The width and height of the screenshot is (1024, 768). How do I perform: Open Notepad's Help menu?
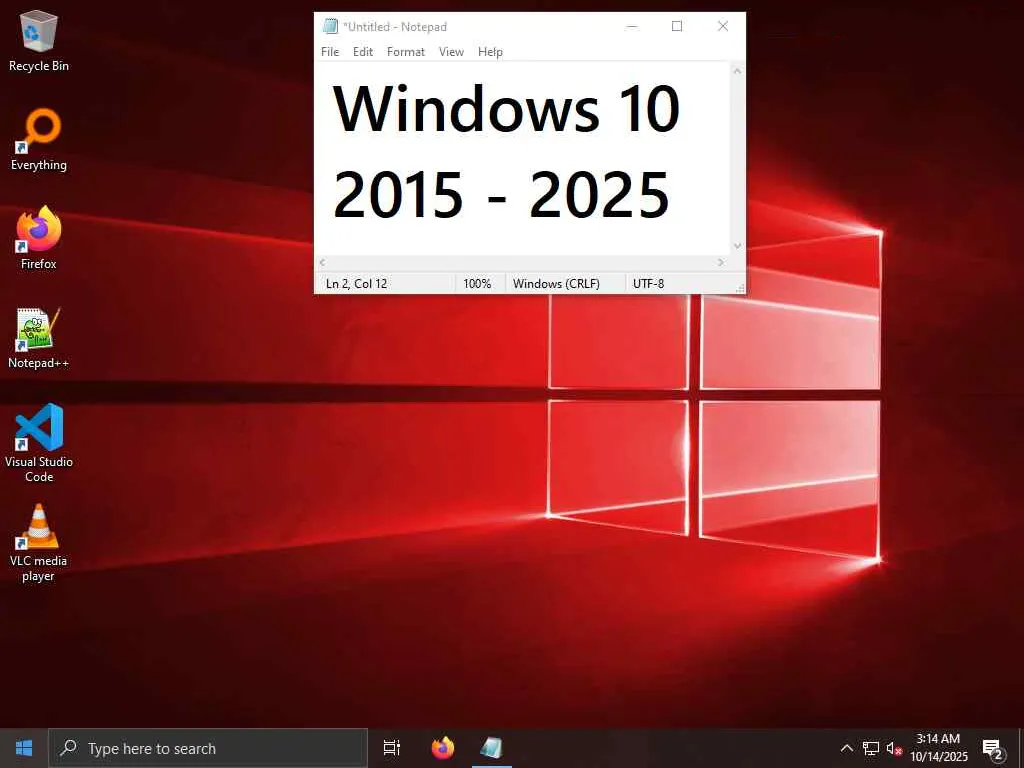[490, 52]
